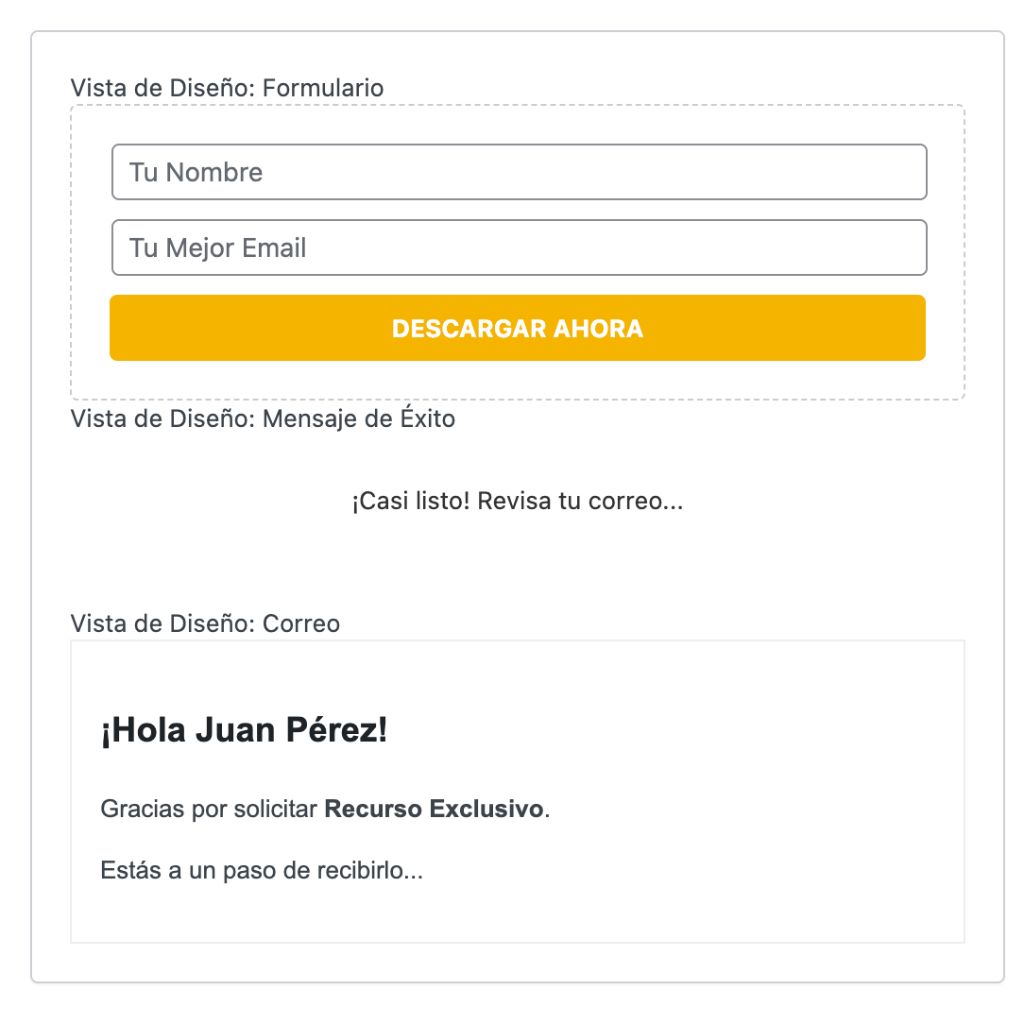Click the 'Gracias por solicitar' text
This screenshot has width=1020, height=1024.
point(208,809)
